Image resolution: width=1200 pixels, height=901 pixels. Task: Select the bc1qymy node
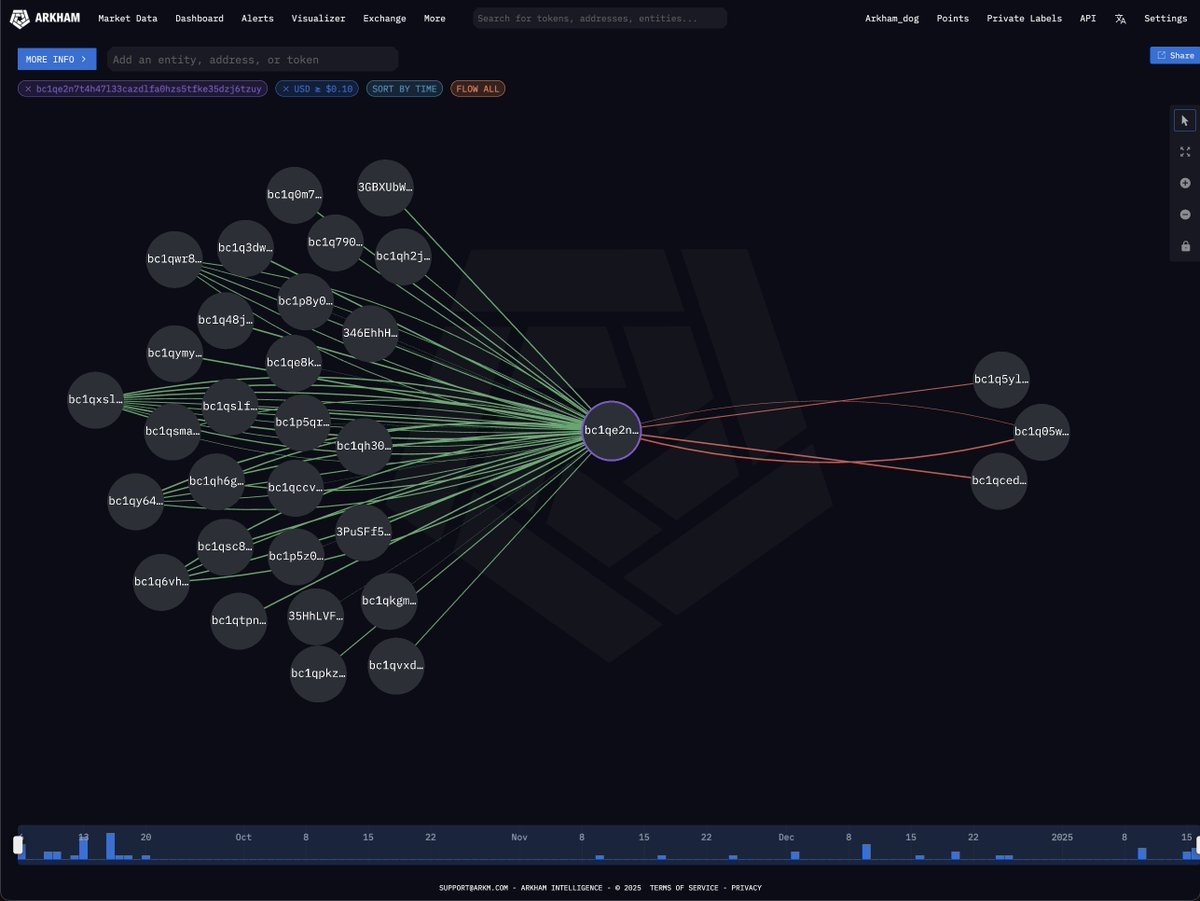pyautogui.click(x=175, y=354)
